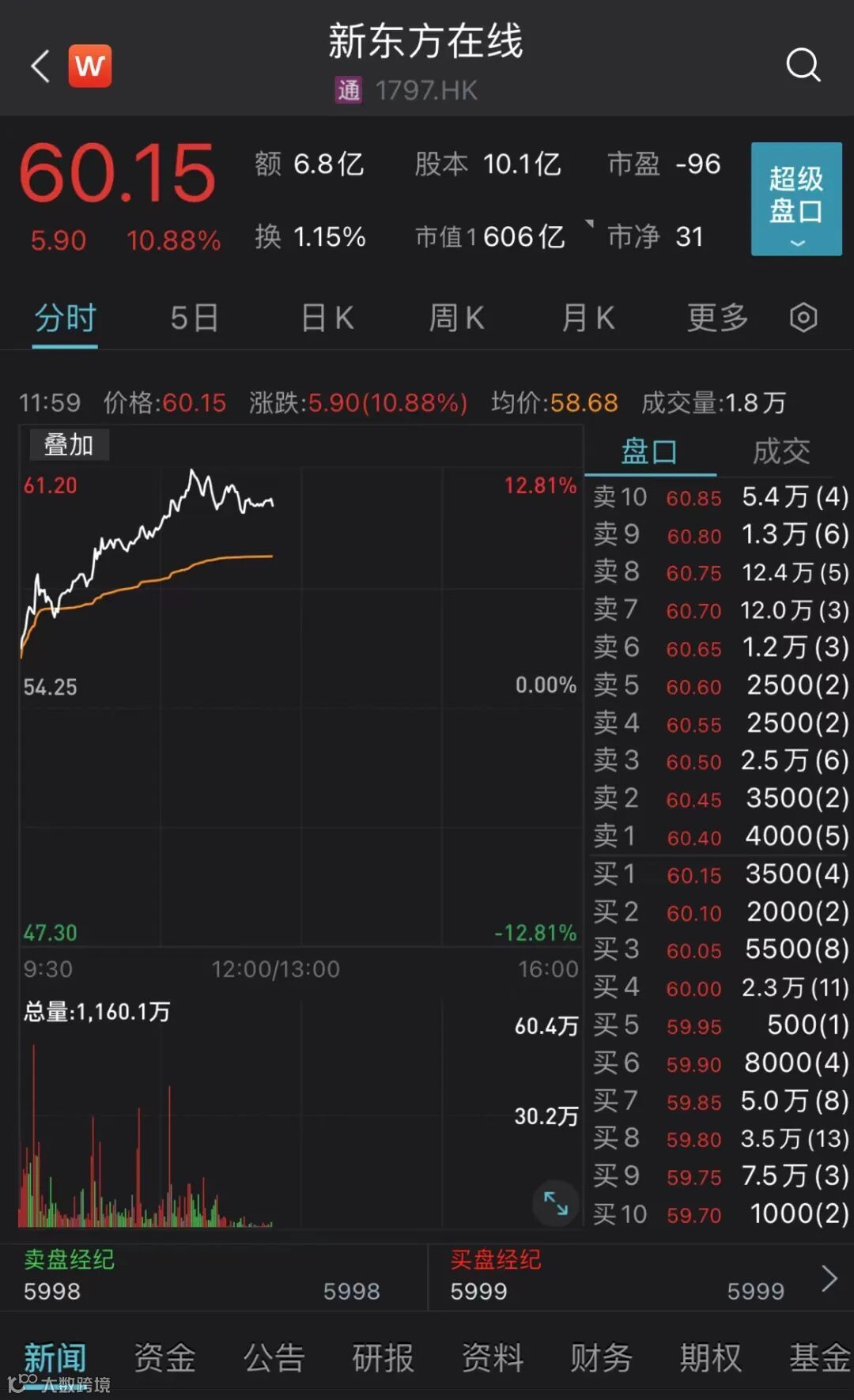Tap the stock code 1797.HK
The height and width of the screenshot is (1400, 854).
coord(426,90)
